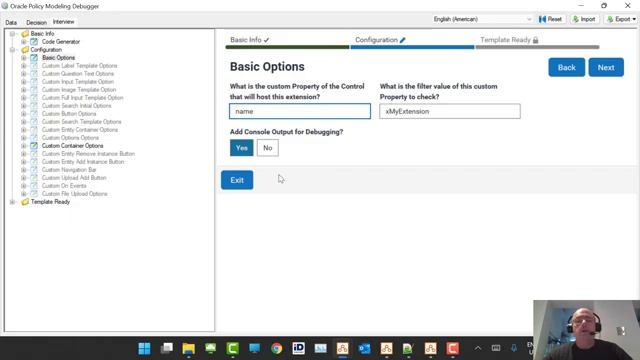This screenshot has height=360, width=640.
Task: Click the Import toolbar button
Action: [x=584, y=19]
